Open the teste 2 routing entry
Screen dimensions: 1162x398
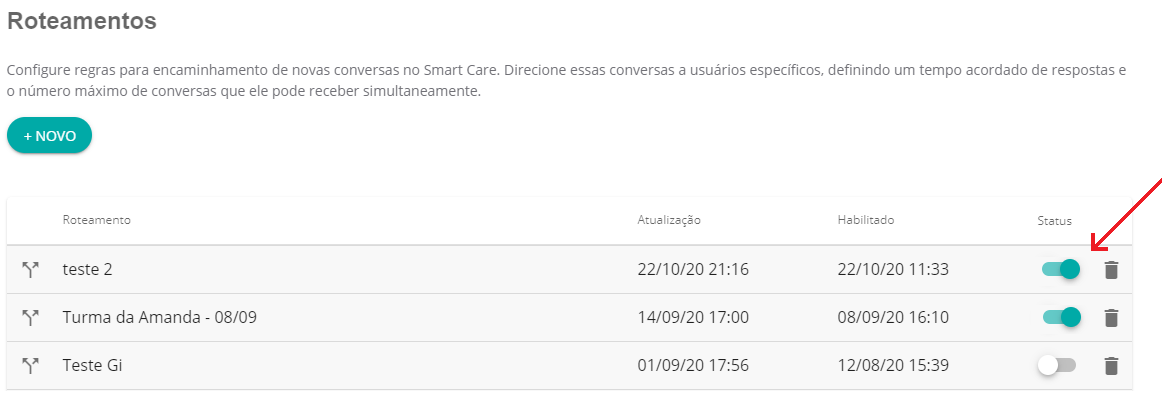(87, 270)
